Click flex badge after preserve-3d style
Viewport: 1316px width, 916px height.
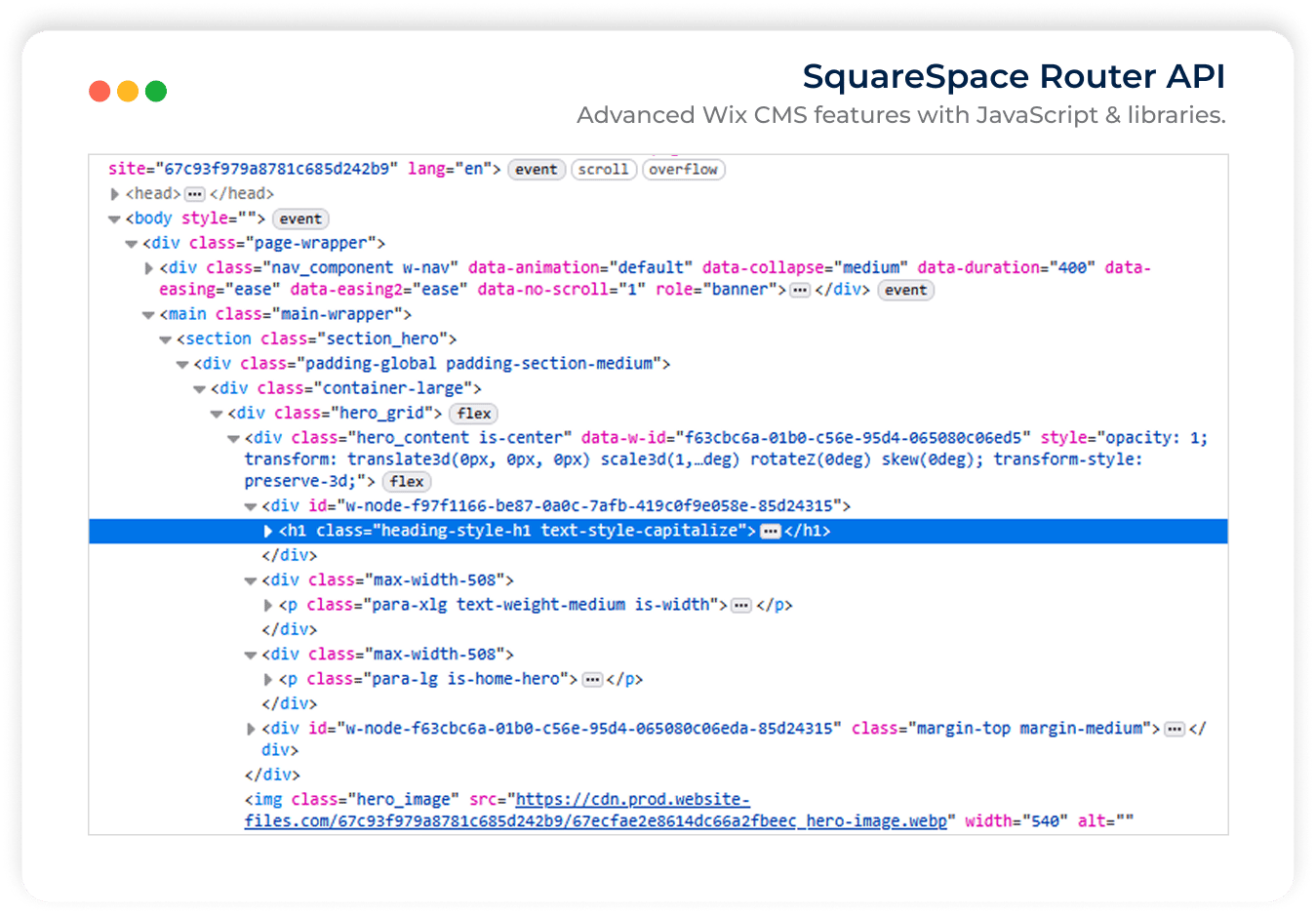tap(407, 482)
